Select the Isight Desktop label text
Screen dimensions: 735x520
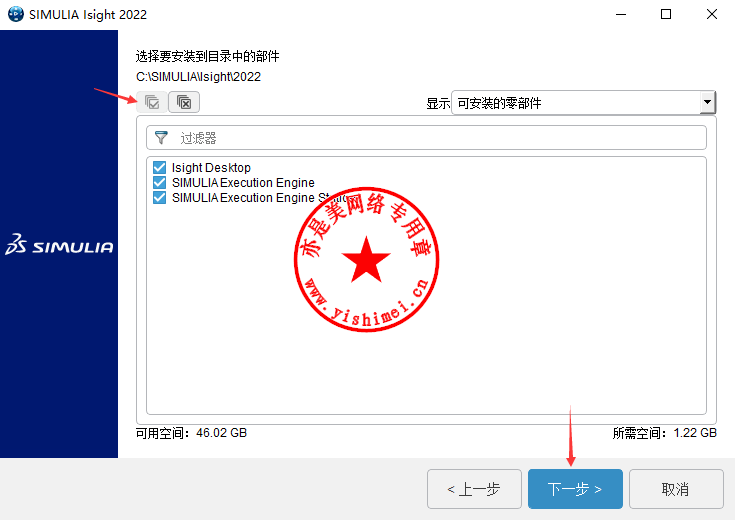211,167
